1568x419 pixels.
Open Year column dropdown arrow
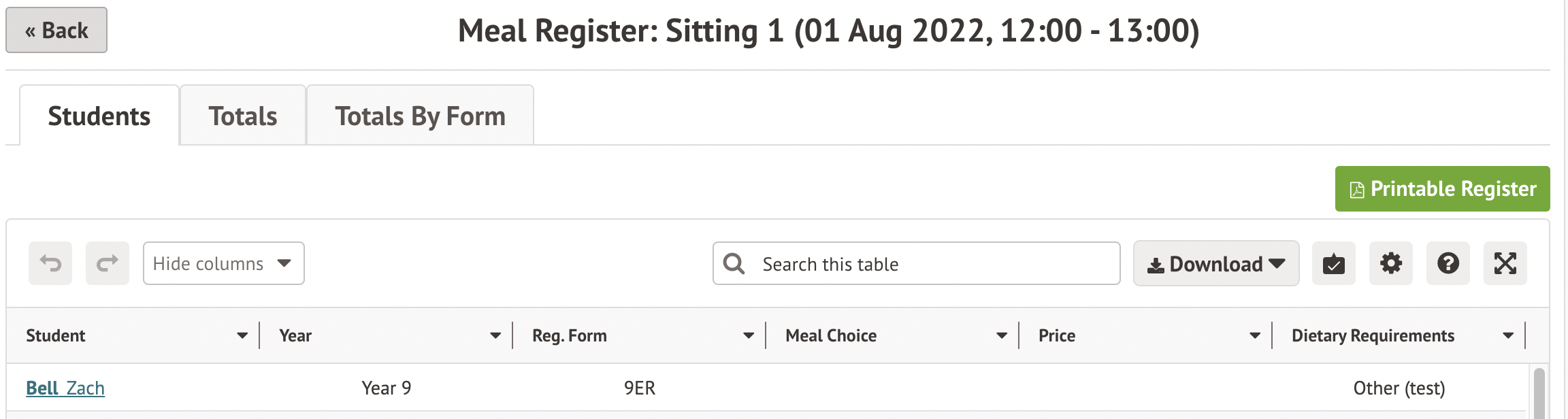coord(495,335)
